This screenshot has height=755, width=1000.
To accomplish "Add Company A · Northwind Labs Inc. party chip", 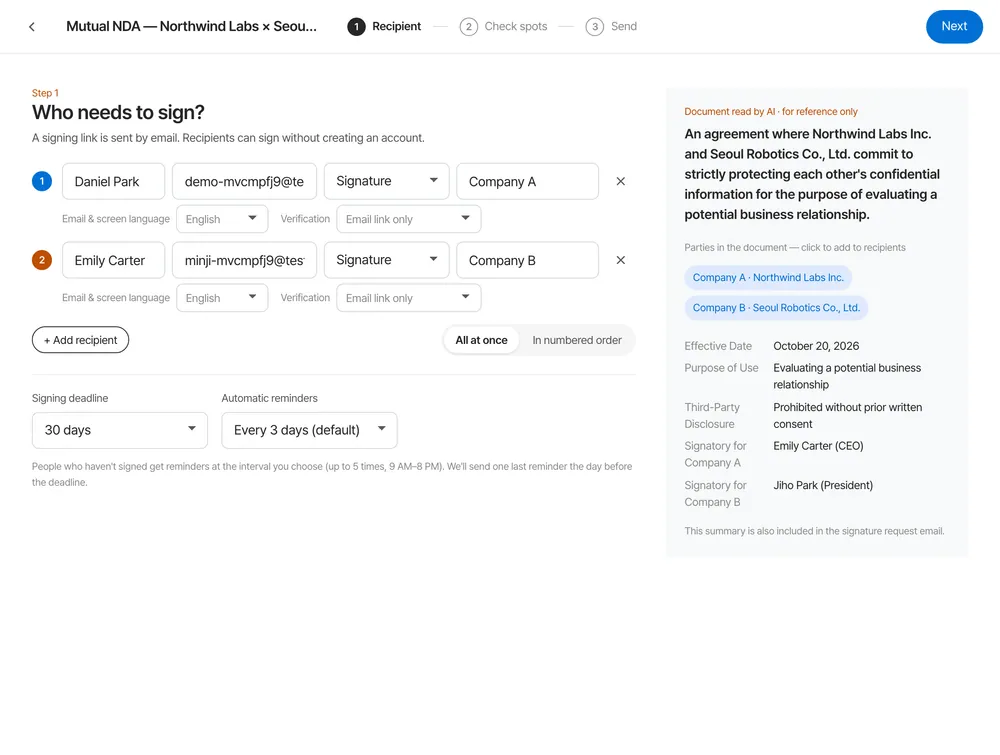I will coord(768,277).
